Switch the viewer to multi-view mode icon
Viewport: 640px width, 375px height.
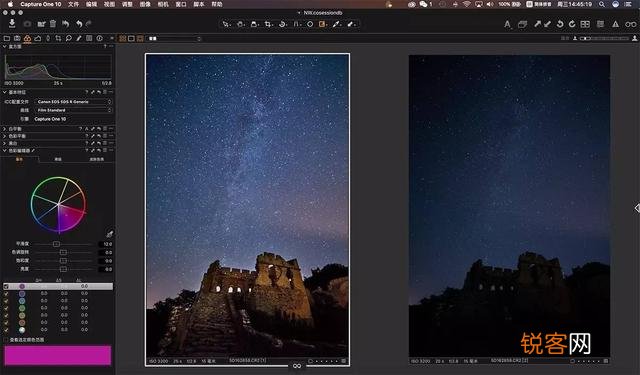pos(122,38)
